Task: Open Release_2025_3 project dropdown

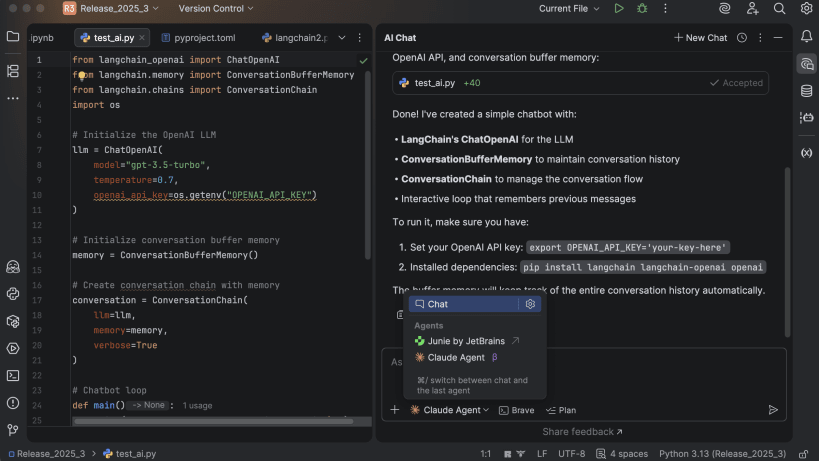Action: click(111, 8)
